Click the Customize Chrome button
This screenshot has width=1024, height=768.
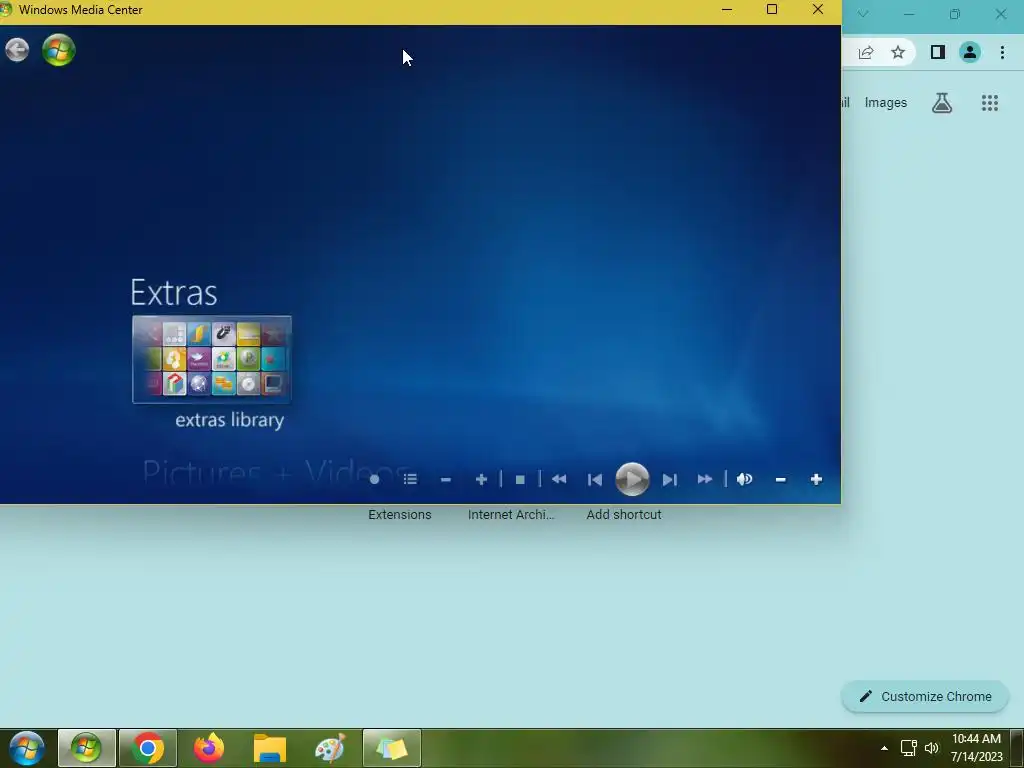click(x=925, y=696)
